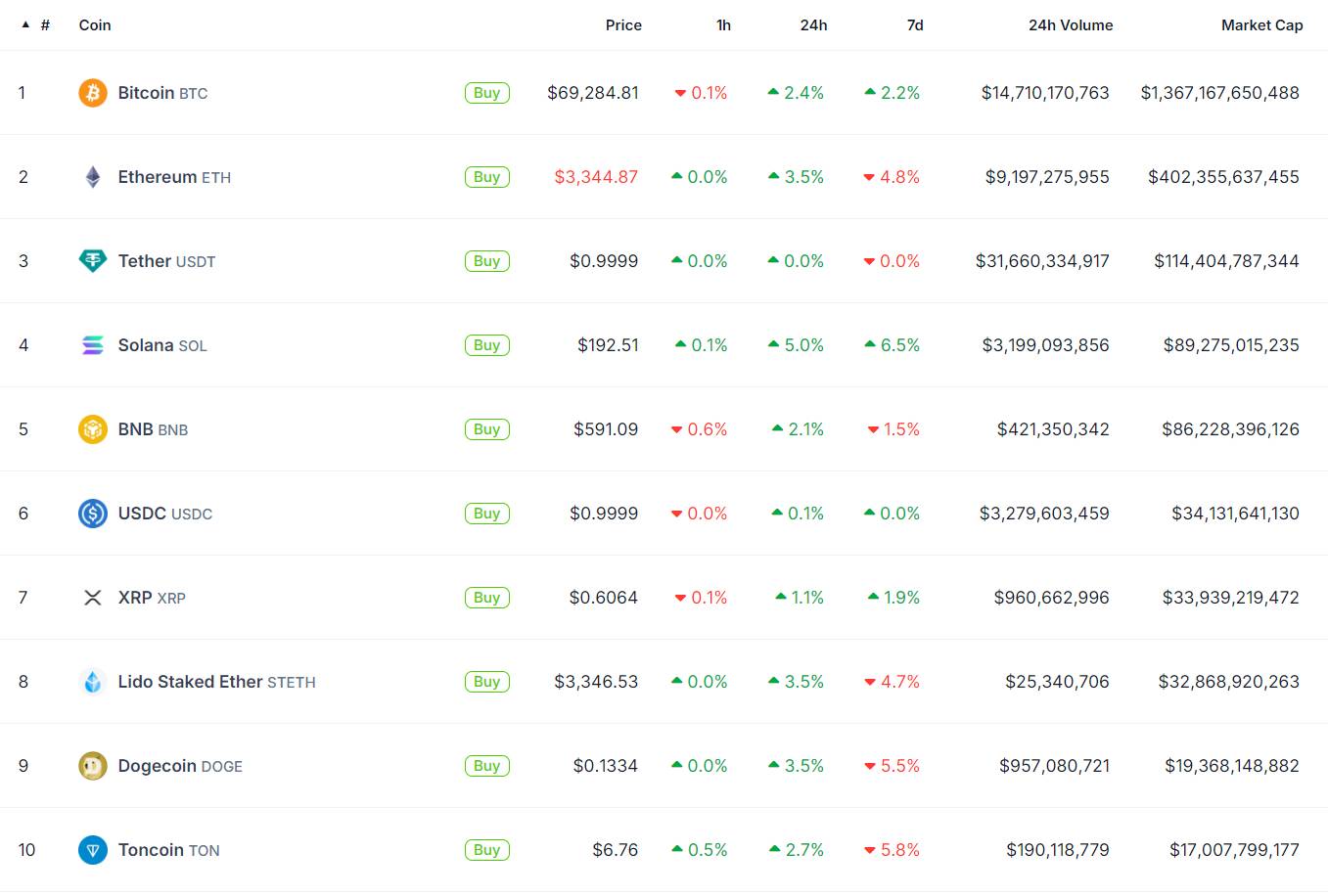Click the XRP price $0.6064
Viewport: 1328px width, 896px height.
click(604, 598)
